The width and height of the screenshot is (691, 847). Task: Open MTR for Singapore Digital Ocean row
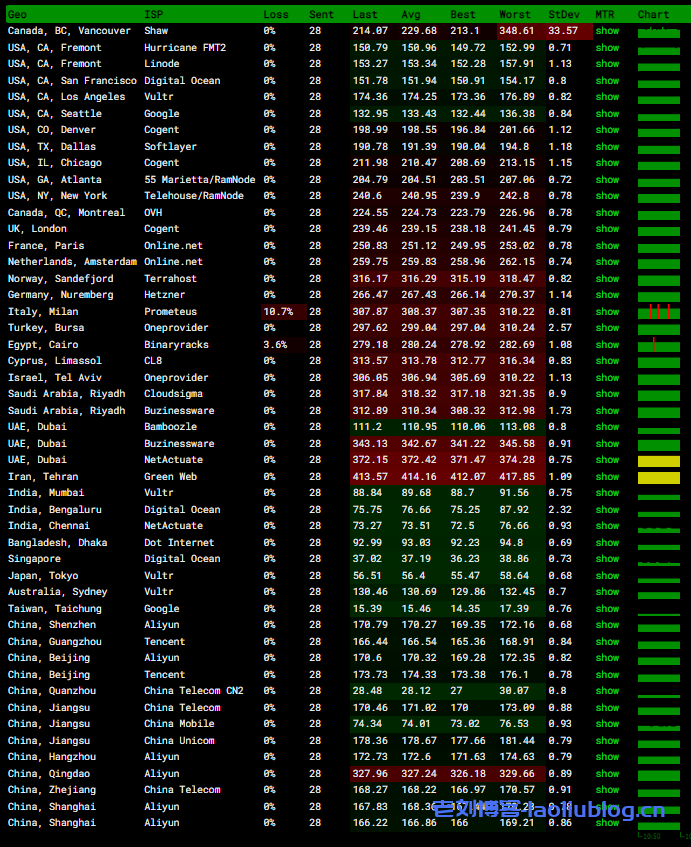(607, 559)
